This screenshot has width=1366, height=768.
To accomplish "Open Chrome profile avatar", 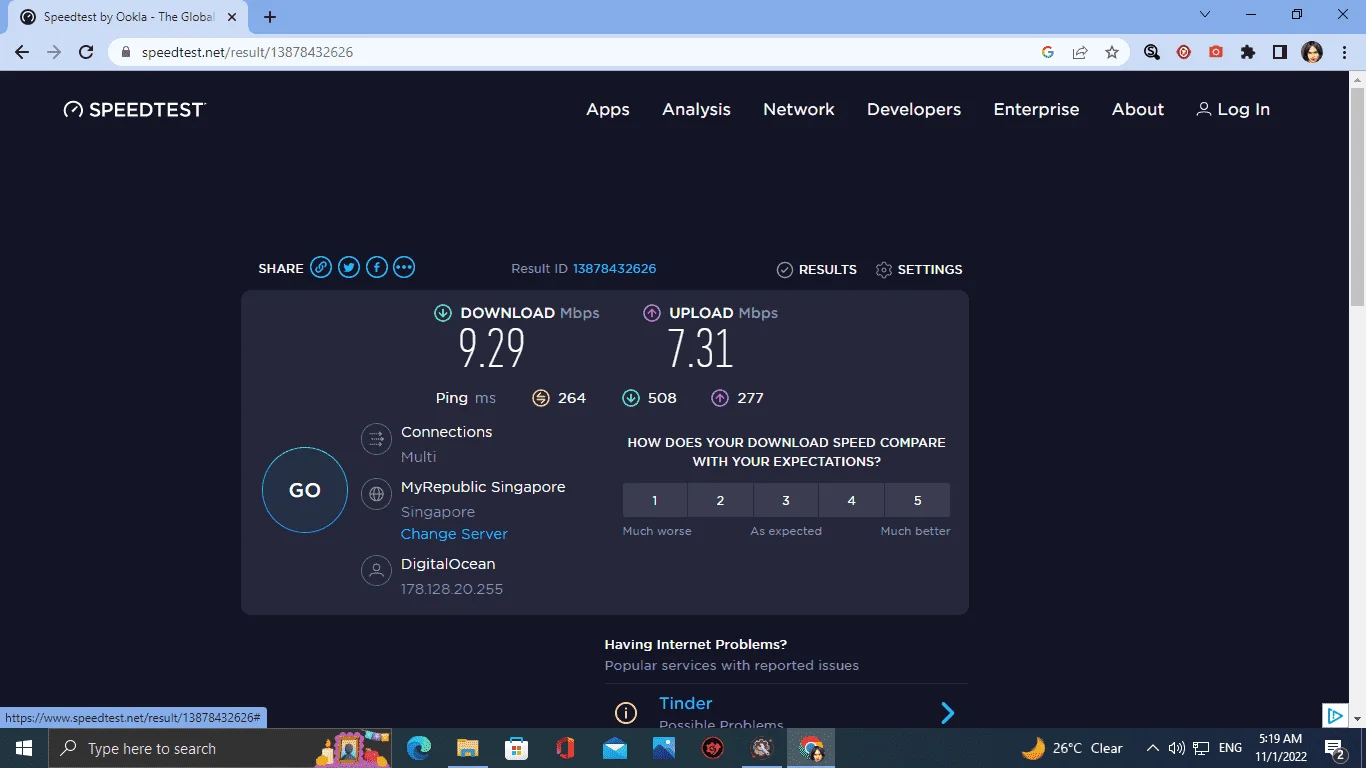I will (x=1312, y=52).
